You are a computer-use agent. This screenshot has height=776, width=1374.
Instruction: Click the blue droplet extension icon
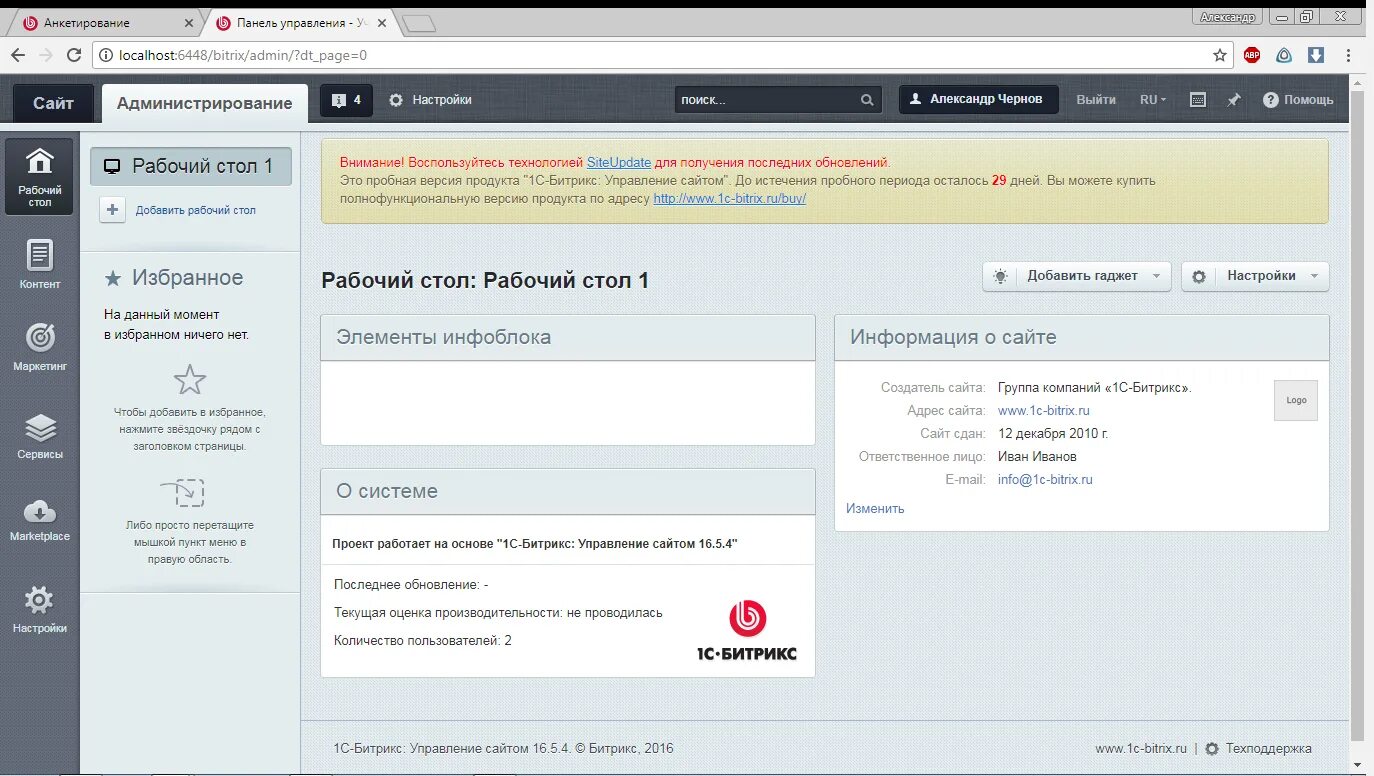(1284, 55)
